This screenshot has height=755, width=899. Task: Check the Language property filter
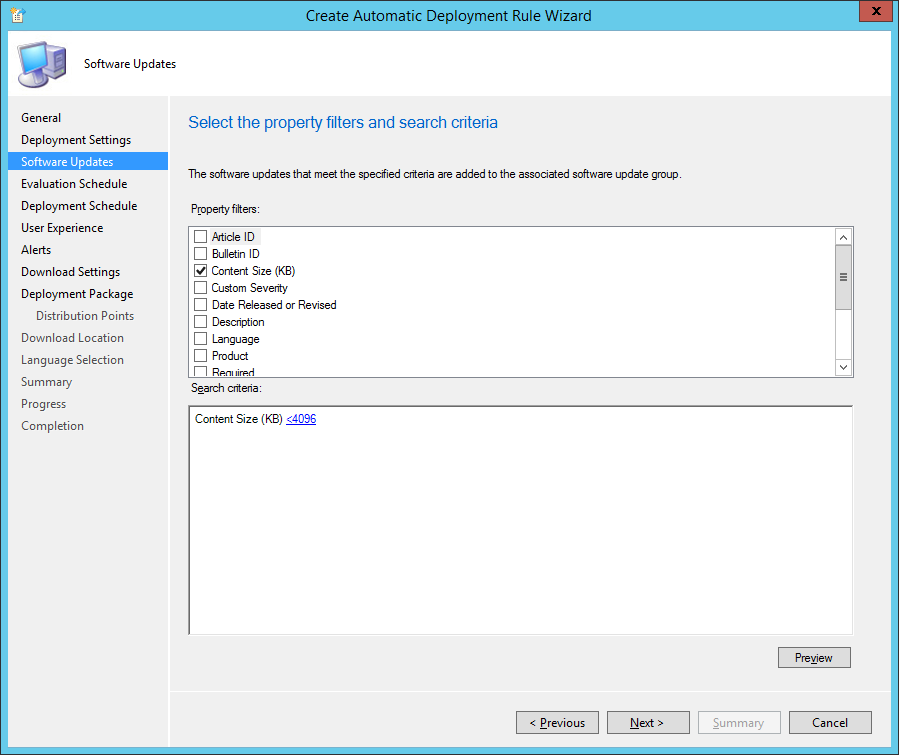point(200,339)
